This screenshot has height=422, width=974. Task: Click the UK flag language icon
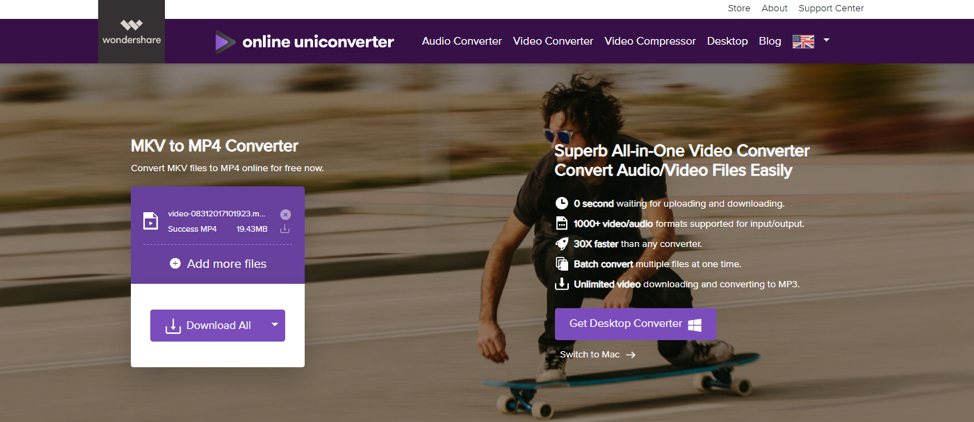803,42
